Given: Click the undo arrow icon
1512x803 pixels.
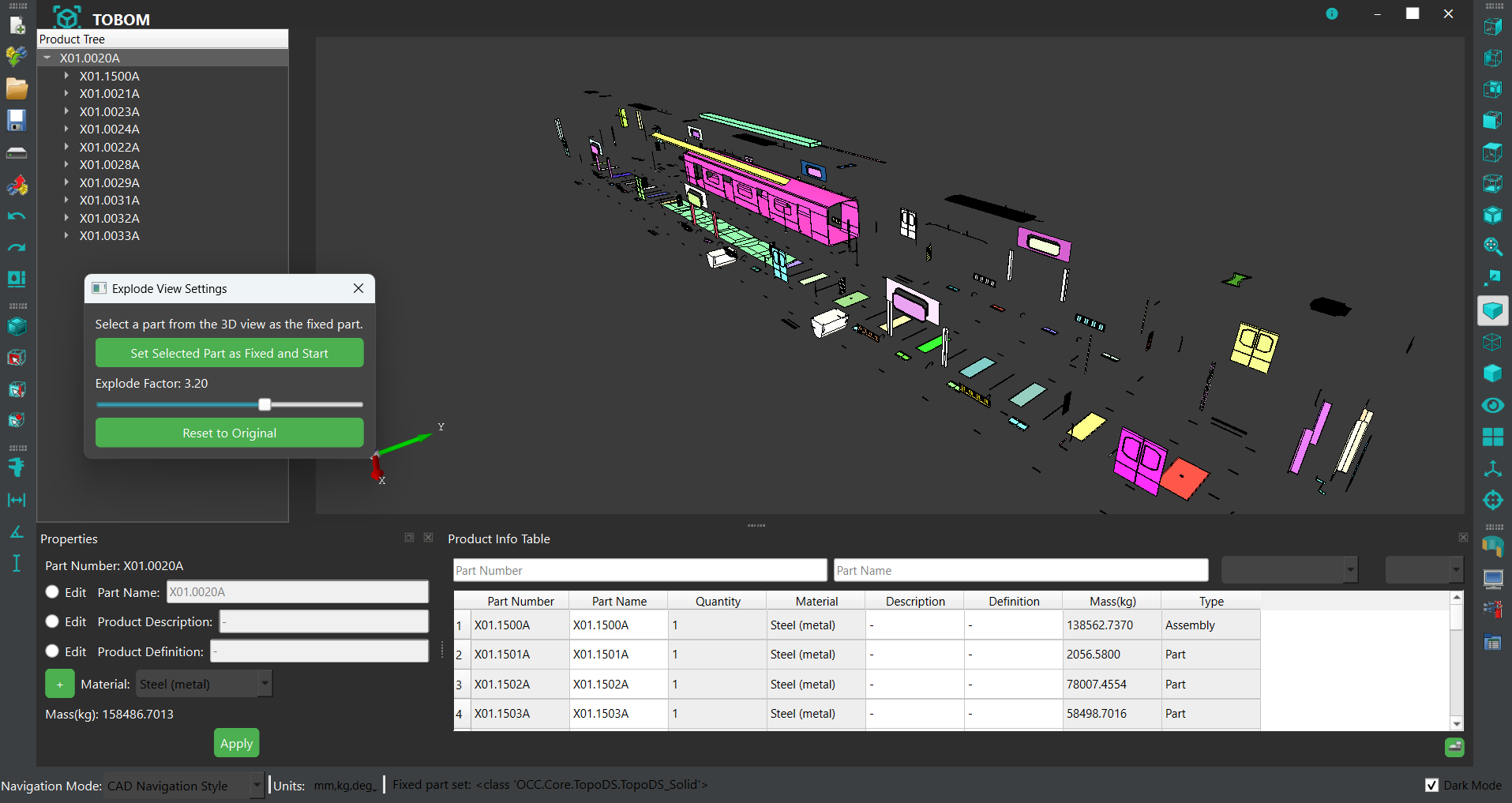Looking at the screenshot, I should (x=17, y=216).
